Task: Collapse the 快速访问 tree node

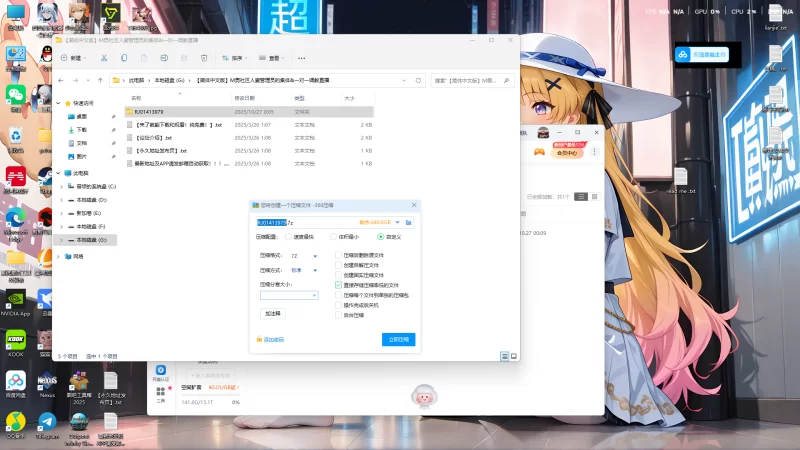Action: coord(59,103)
